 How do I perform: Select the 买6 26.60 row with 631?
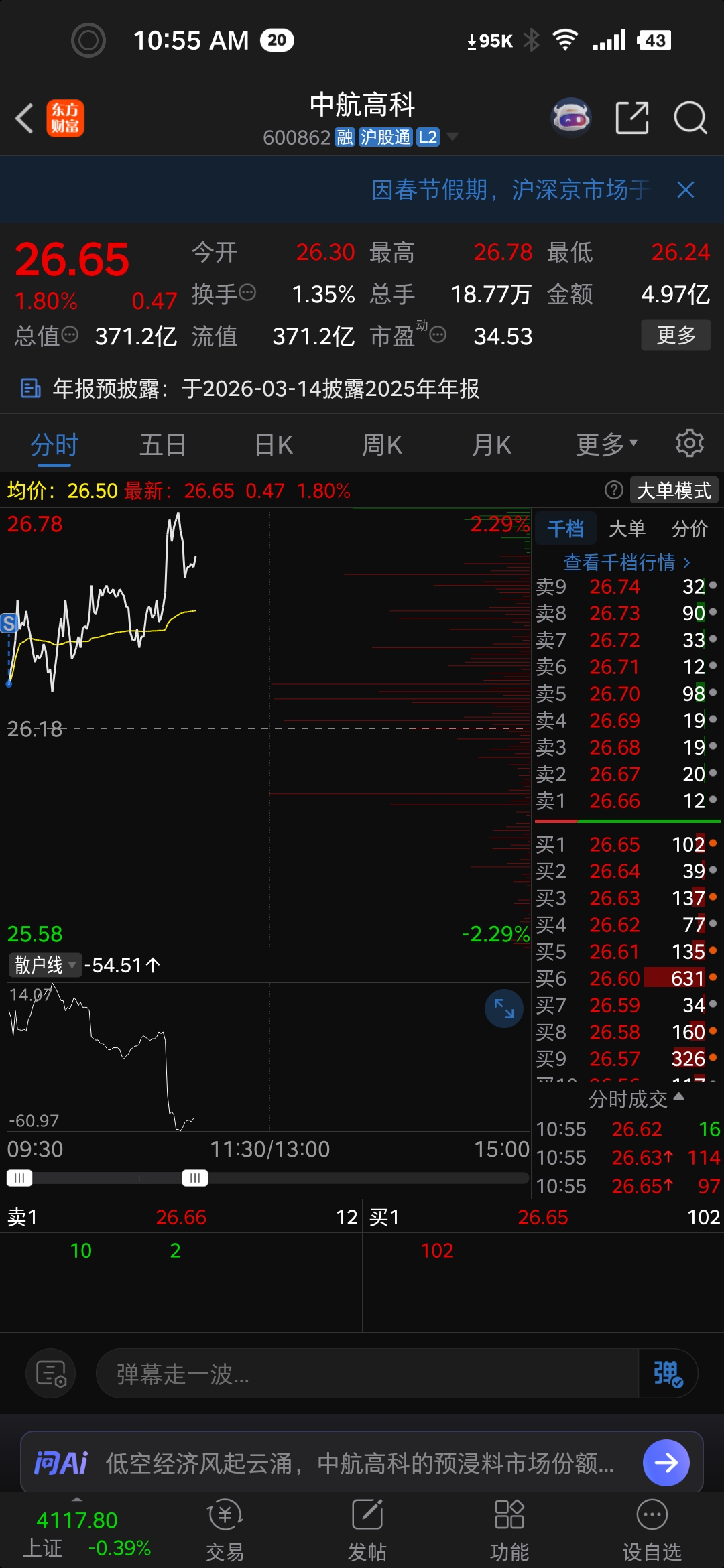coord(627,978)
